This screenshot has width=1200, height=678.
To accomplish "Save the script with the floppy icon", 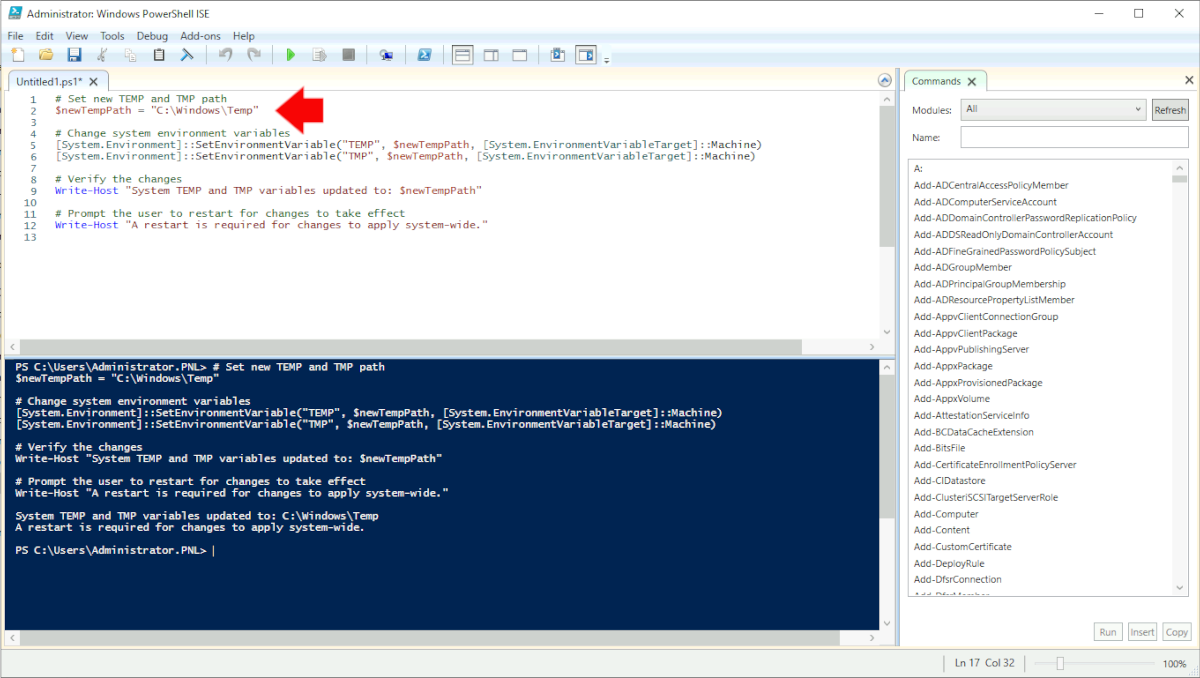I will pyautogui.click(x=74, y=55).
